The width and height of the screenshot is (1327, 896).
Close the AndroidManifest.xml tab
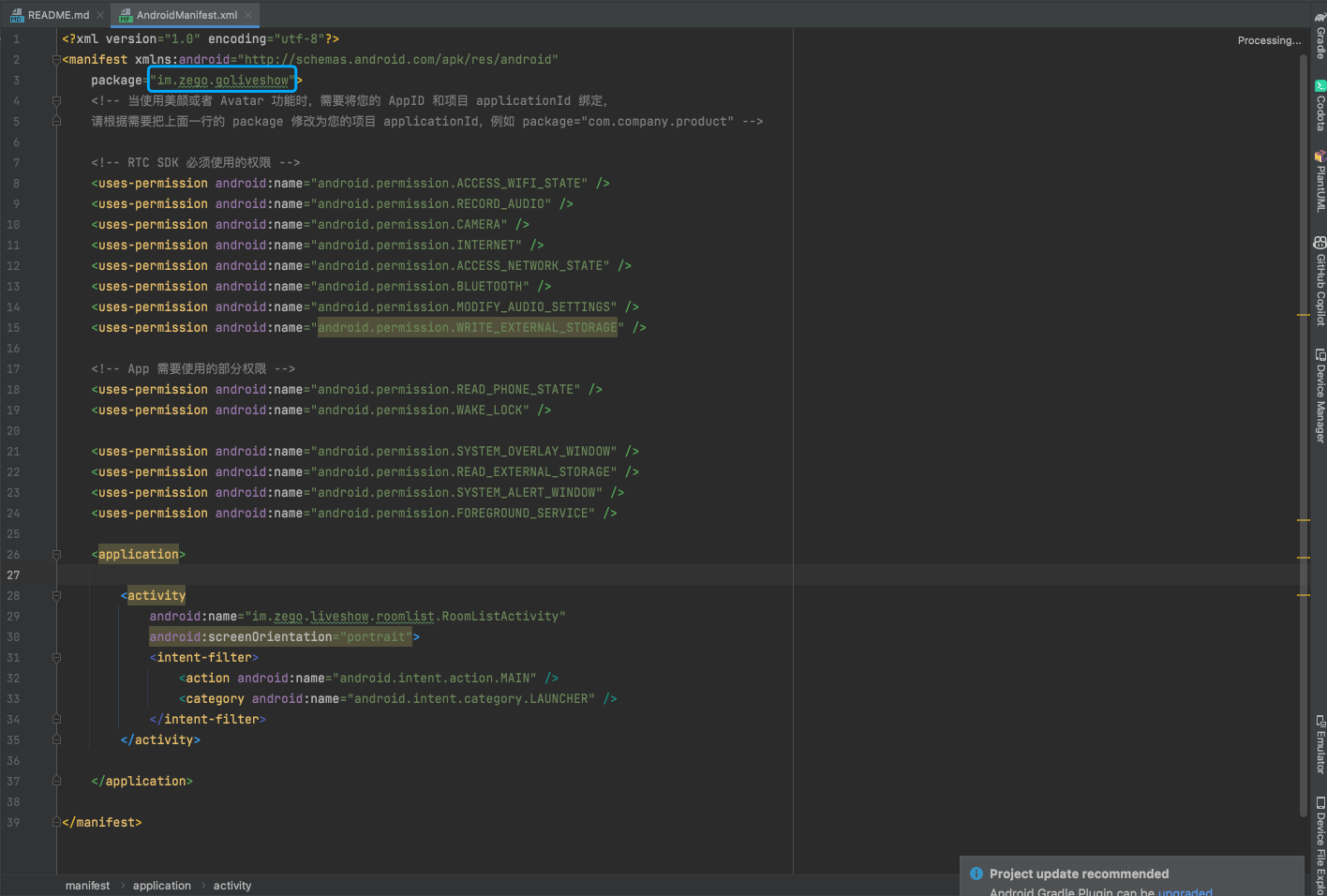248,15
